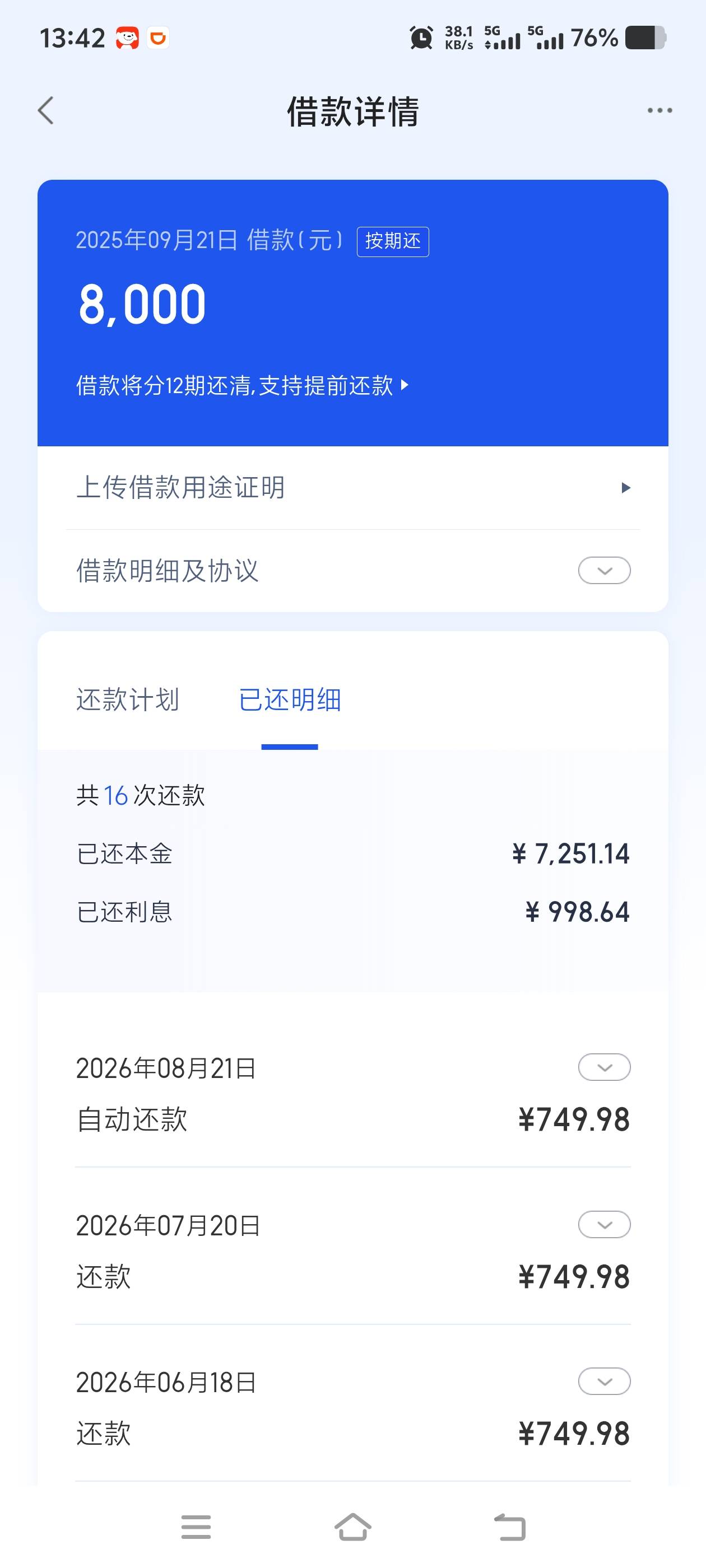Expand the 2026年07月20日 repayment details
Screen dimensions: 706x1568
tap(604, 1225)
